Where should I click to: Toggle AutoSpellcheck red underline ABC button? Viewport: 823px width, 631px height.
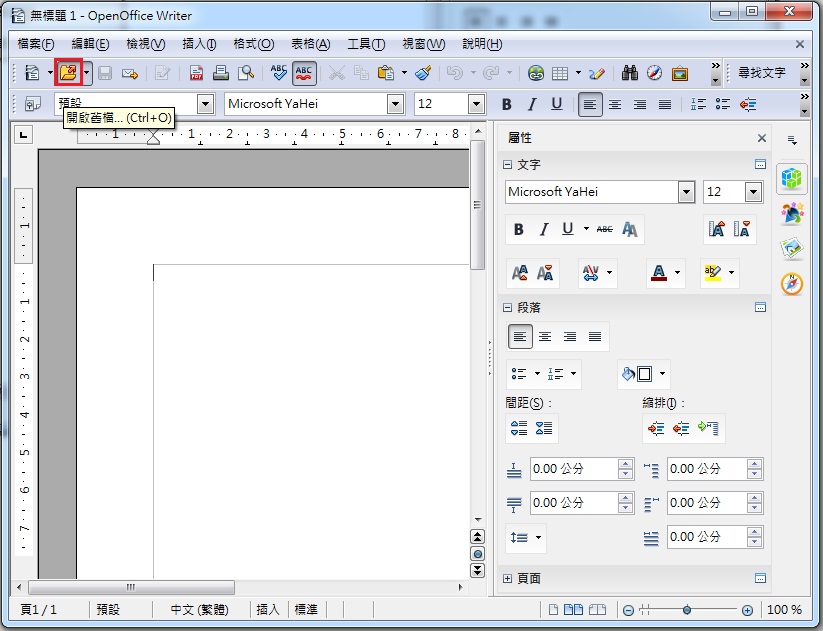pos(305,73)
